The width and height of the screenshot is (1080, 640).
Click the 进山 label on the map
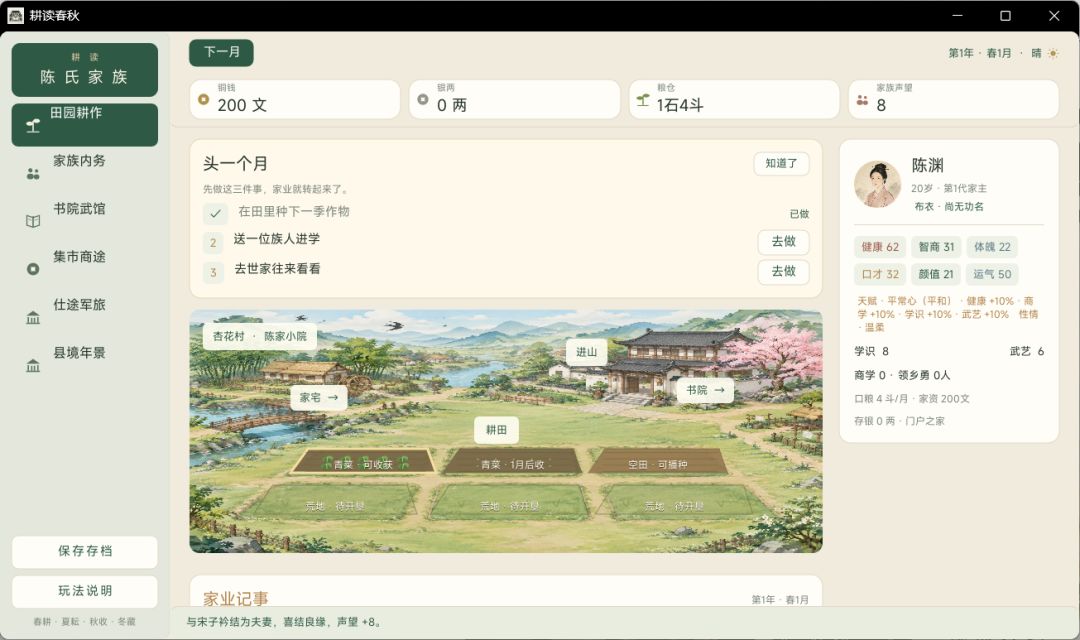586,351
